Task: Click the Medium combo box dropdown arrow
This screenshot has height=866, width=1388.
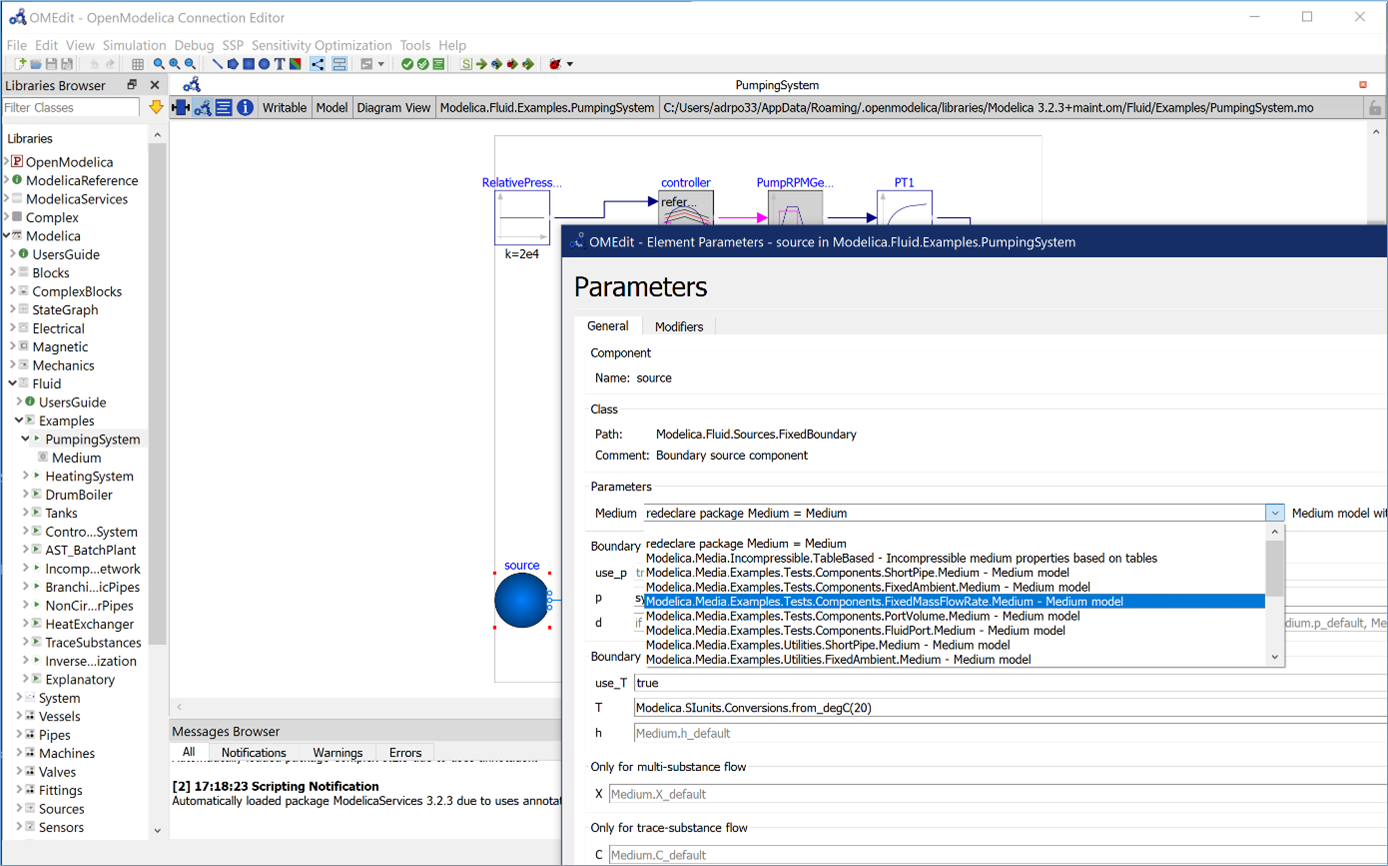Action: [1274, 513]
